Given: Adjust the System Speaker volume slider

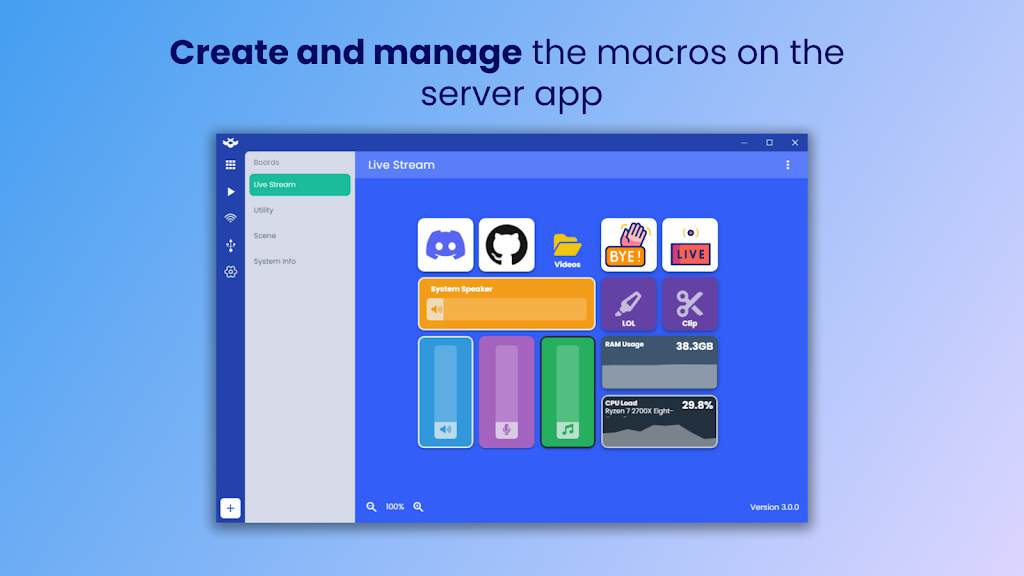Looking at the screenshot, I should click(507, 310).
